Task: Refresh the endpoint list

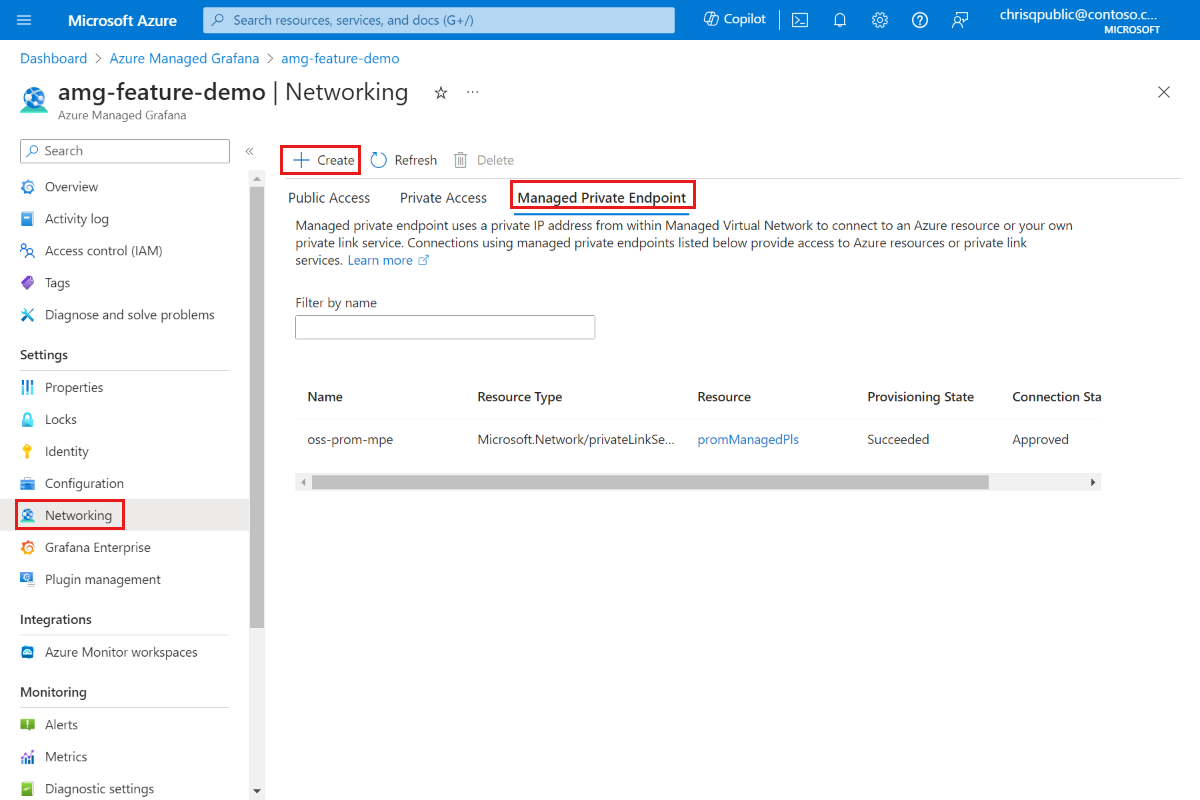Action: [403, 159]
